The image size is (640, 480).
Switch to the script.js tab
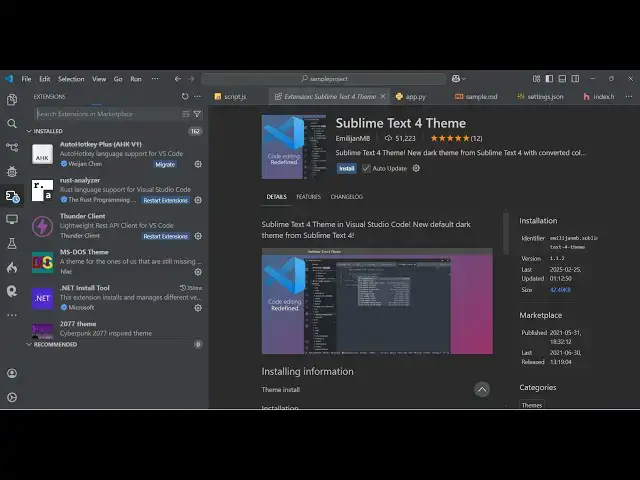click(x=235, y=97)
